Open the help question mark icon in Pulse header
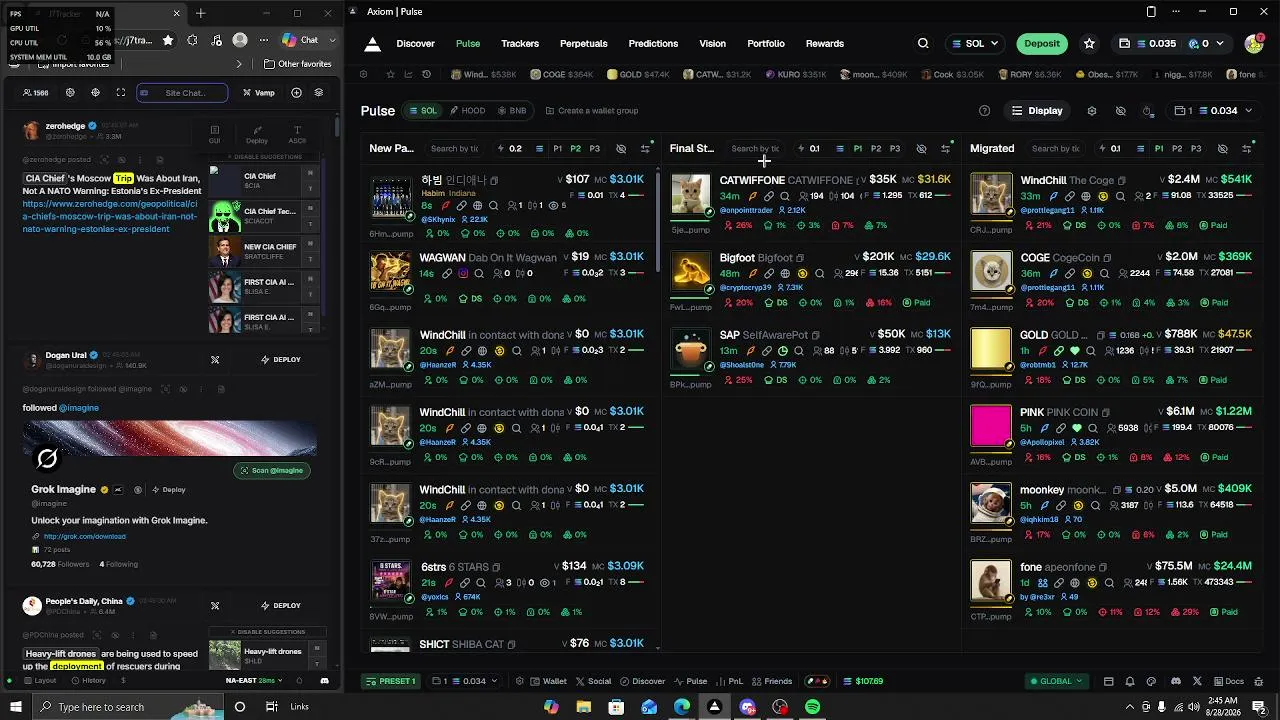The height and width of the screenshot is (720, 1280). tap(984, 111)
